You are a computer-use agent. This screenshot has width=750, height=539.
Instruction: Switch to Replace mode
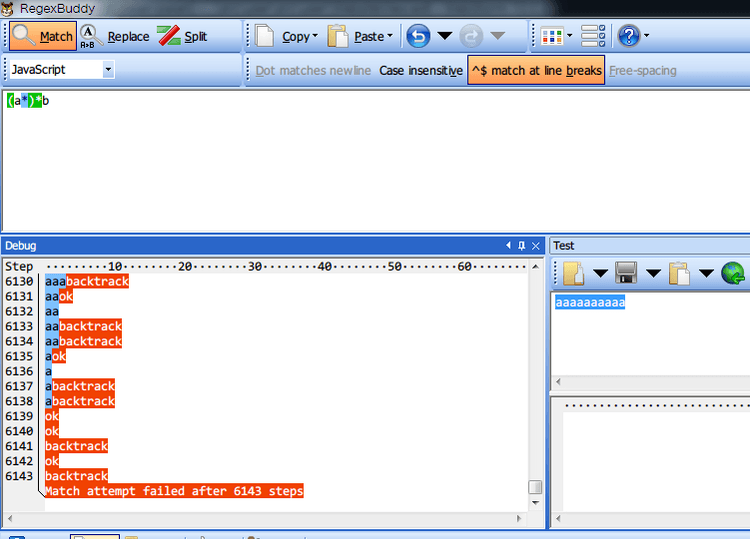115,37
